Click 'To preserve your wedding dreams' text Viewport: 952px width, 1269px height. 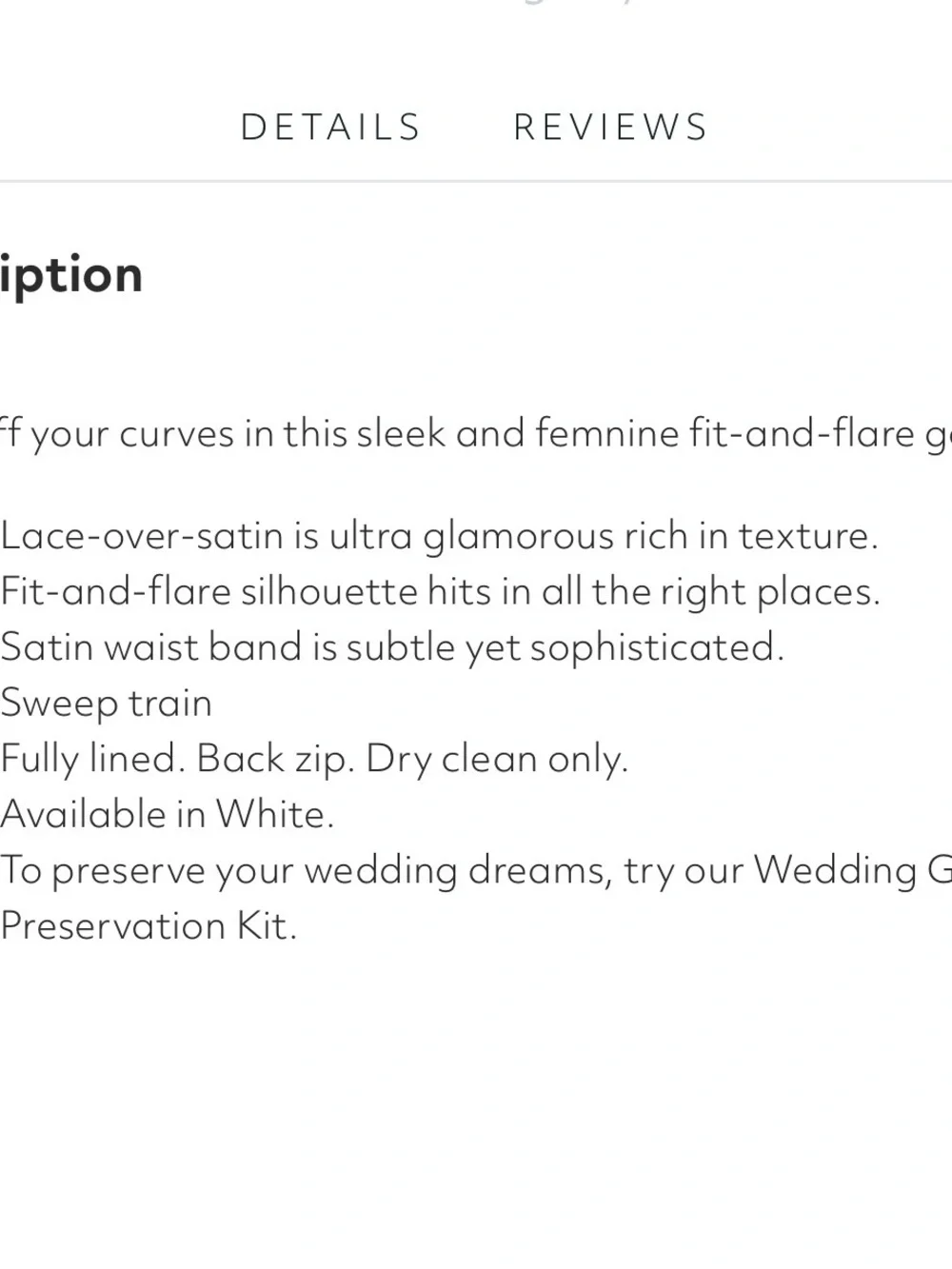click(x=307, y=871)
